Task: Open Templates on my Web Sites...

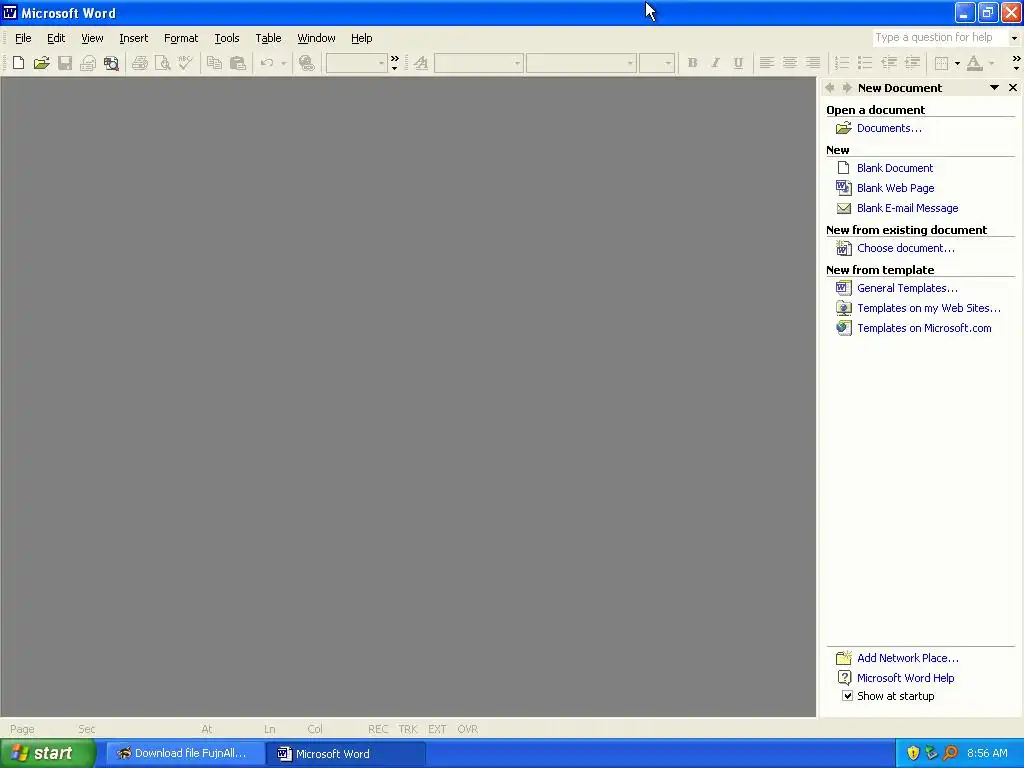Action: coord(929,308)
